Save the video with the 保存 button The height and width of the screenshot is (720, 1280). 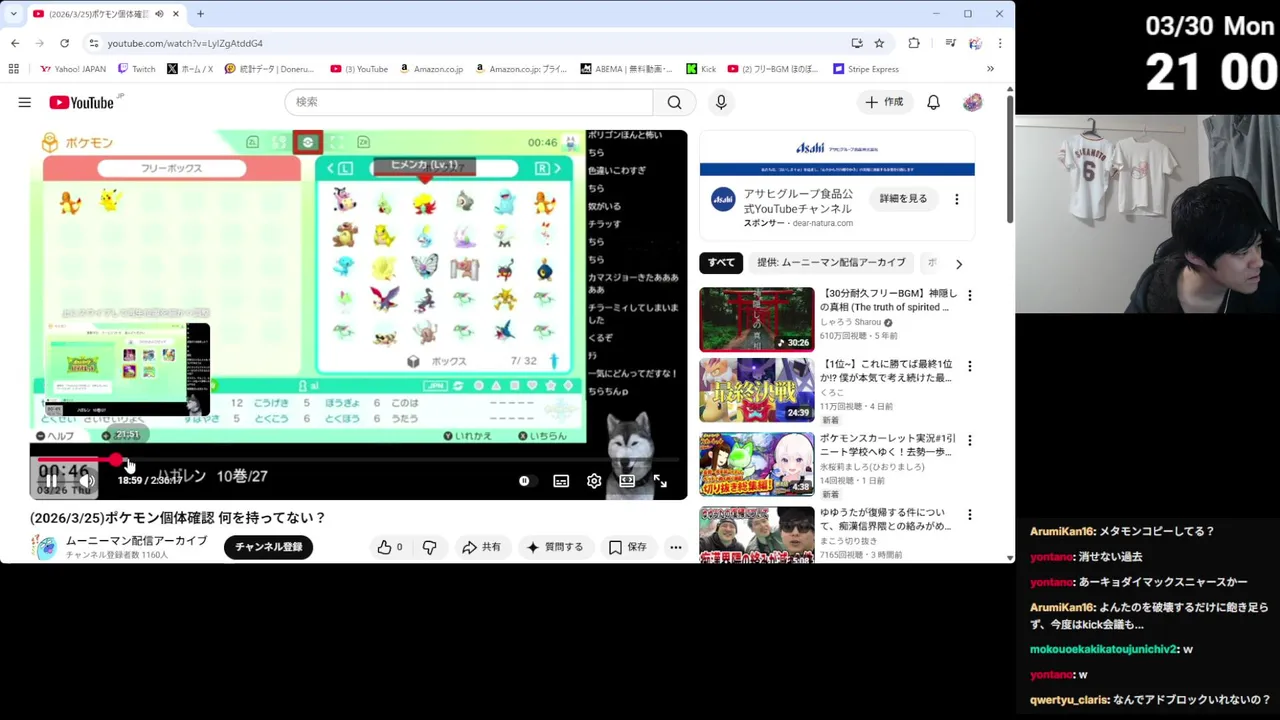pos(628,547)
